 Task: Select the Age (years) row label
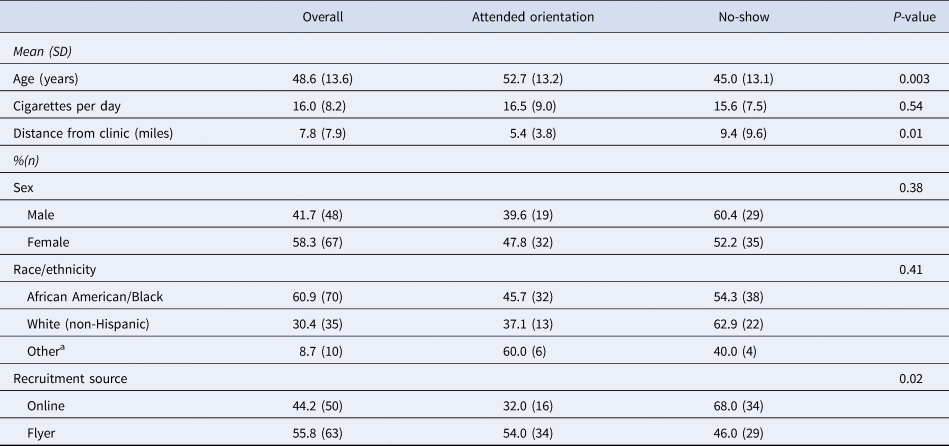point(47,80)
